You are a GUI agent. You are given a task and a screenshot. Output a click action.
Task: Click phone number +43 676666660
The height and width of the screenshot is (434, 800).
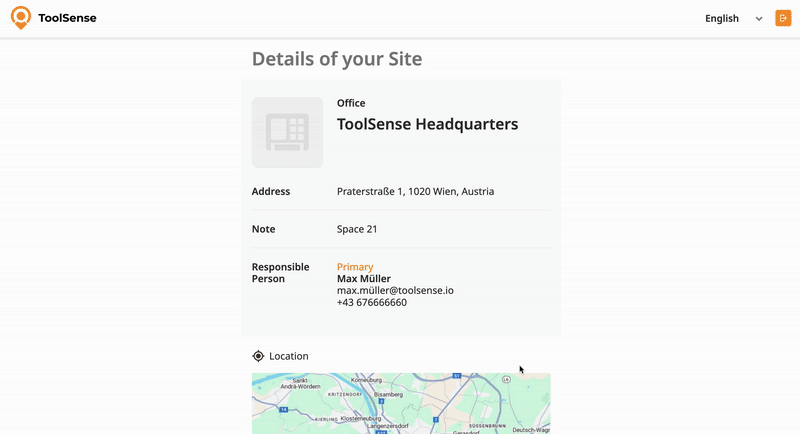click(x=372, y=302)
